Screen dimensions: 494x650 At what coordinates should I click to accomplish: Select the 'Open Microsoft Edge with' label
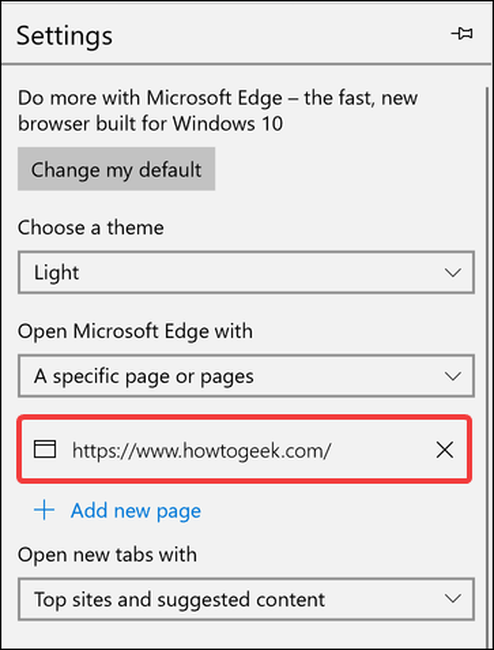(x=135, y=332)
